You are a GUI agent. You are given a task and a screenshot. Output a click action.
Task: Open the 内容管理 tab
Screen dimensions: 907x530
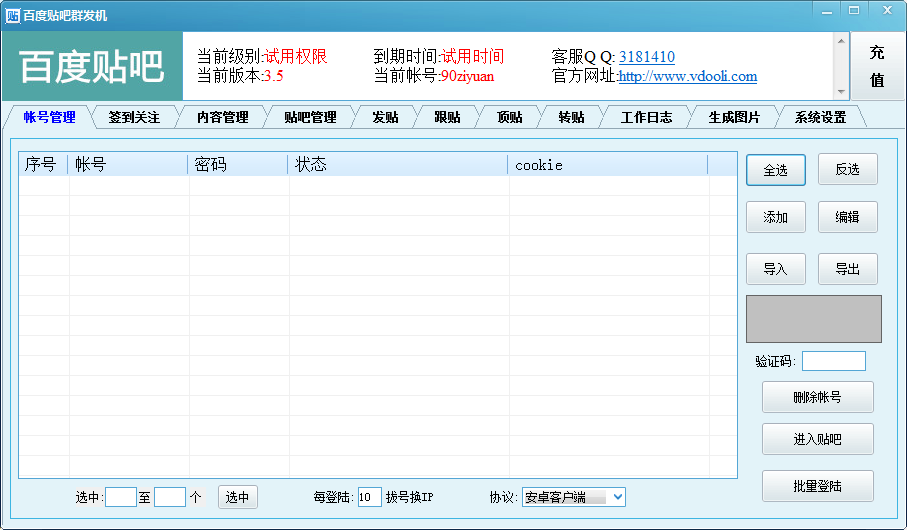pos(223,117)
